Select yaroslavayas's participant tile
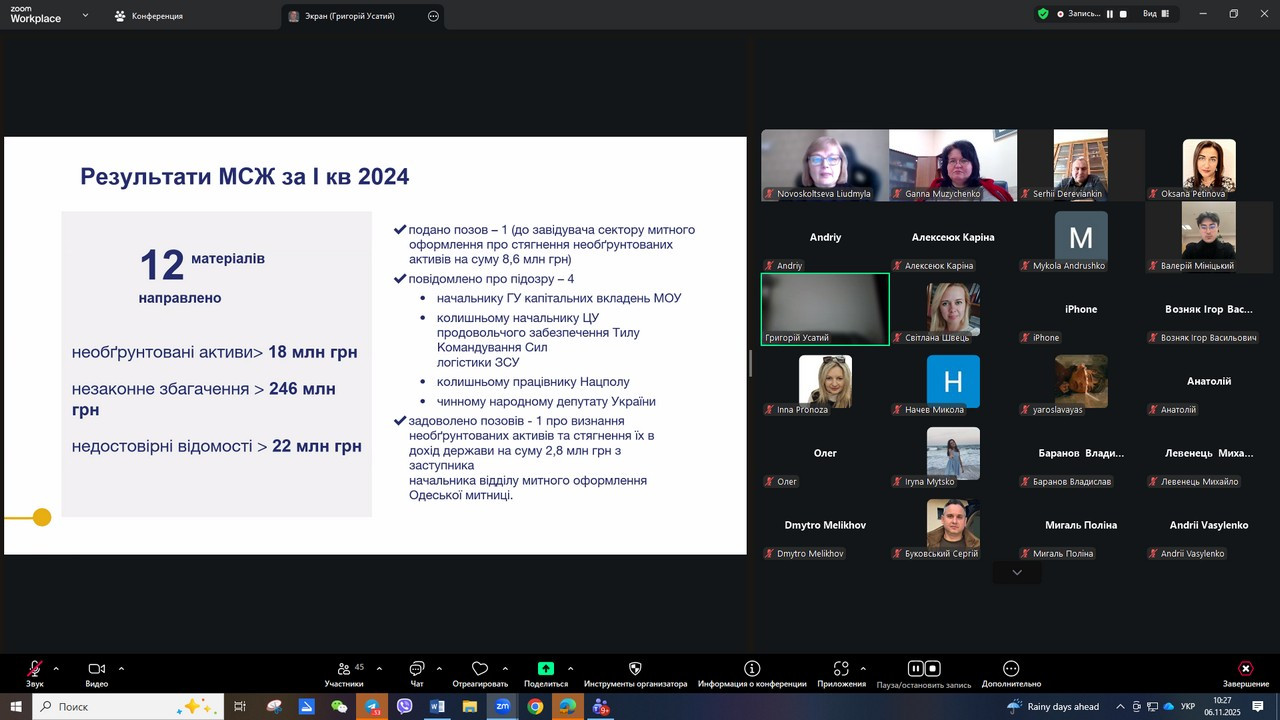The height and width of the screenshot is (720, 1280). [x=1081, y=381]
